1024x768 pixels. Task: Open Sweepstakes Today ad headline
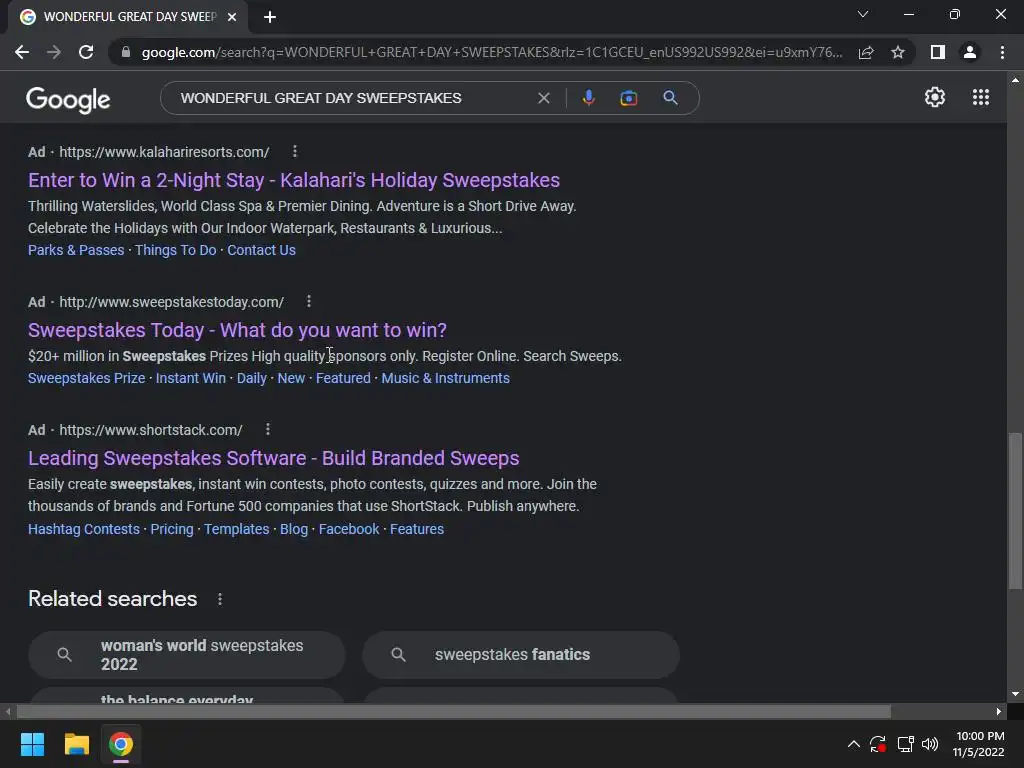point(237,330)
